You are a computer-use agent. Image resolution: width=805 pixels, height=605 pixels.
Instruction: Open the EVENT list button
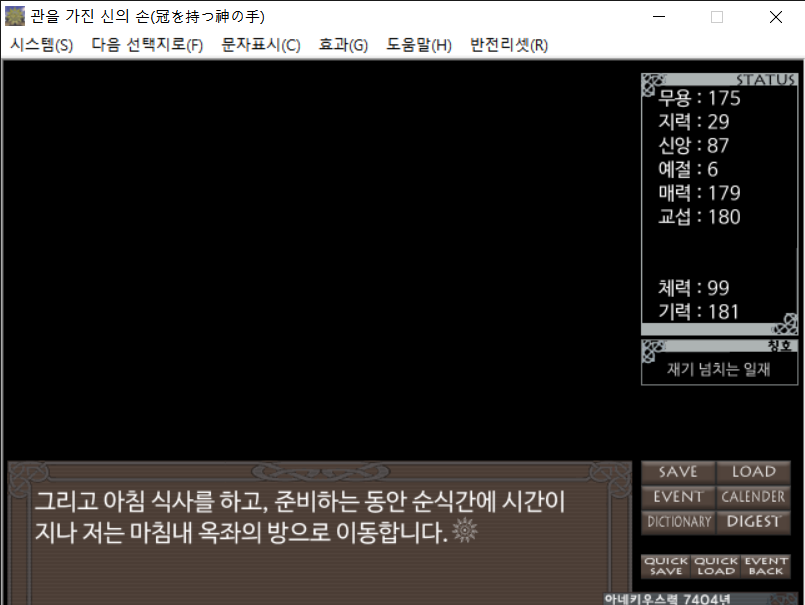678,497
